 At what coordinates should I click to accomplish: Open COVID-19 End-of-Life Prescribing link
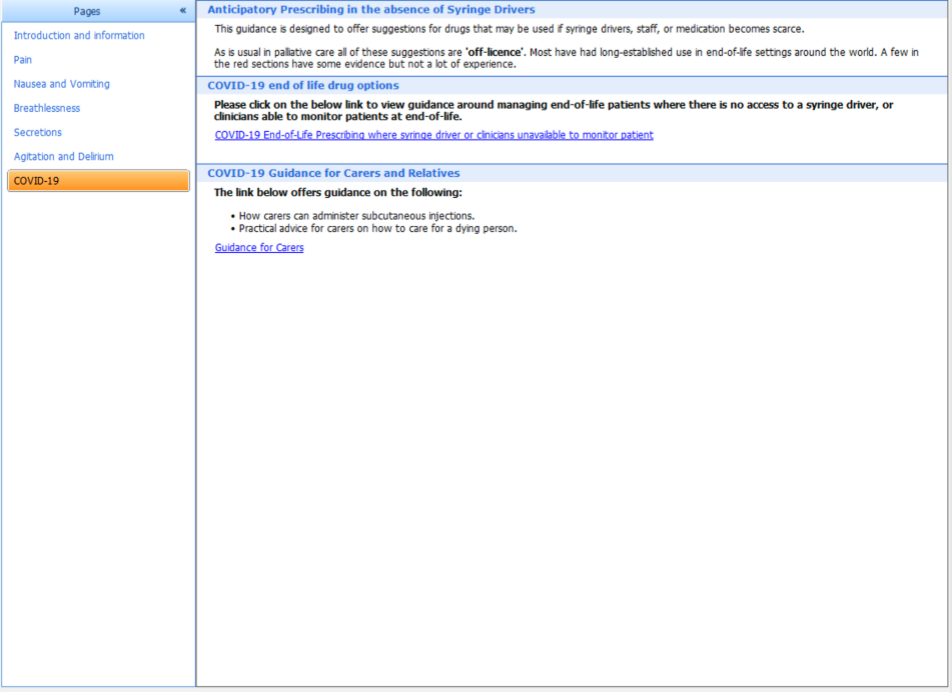pyautogui.click(x=434, y=135)
